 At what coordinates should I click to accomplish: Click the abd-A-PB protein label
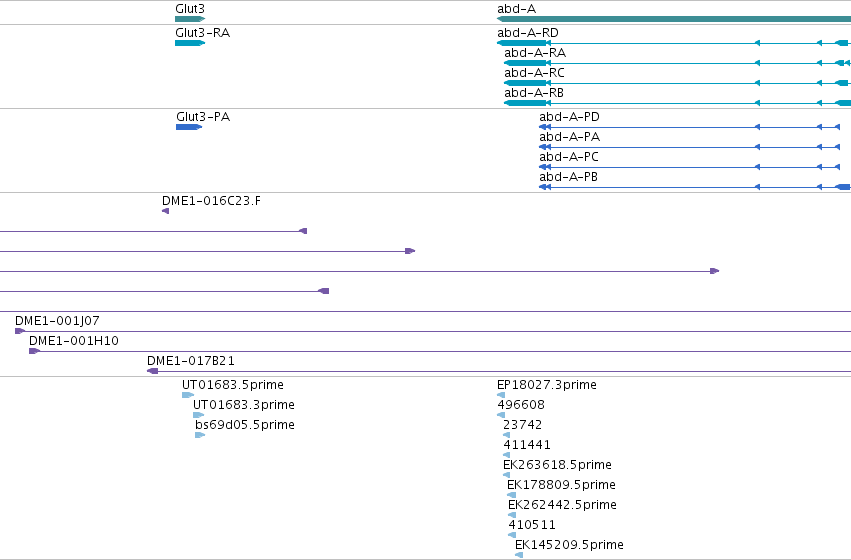[568, 177]
